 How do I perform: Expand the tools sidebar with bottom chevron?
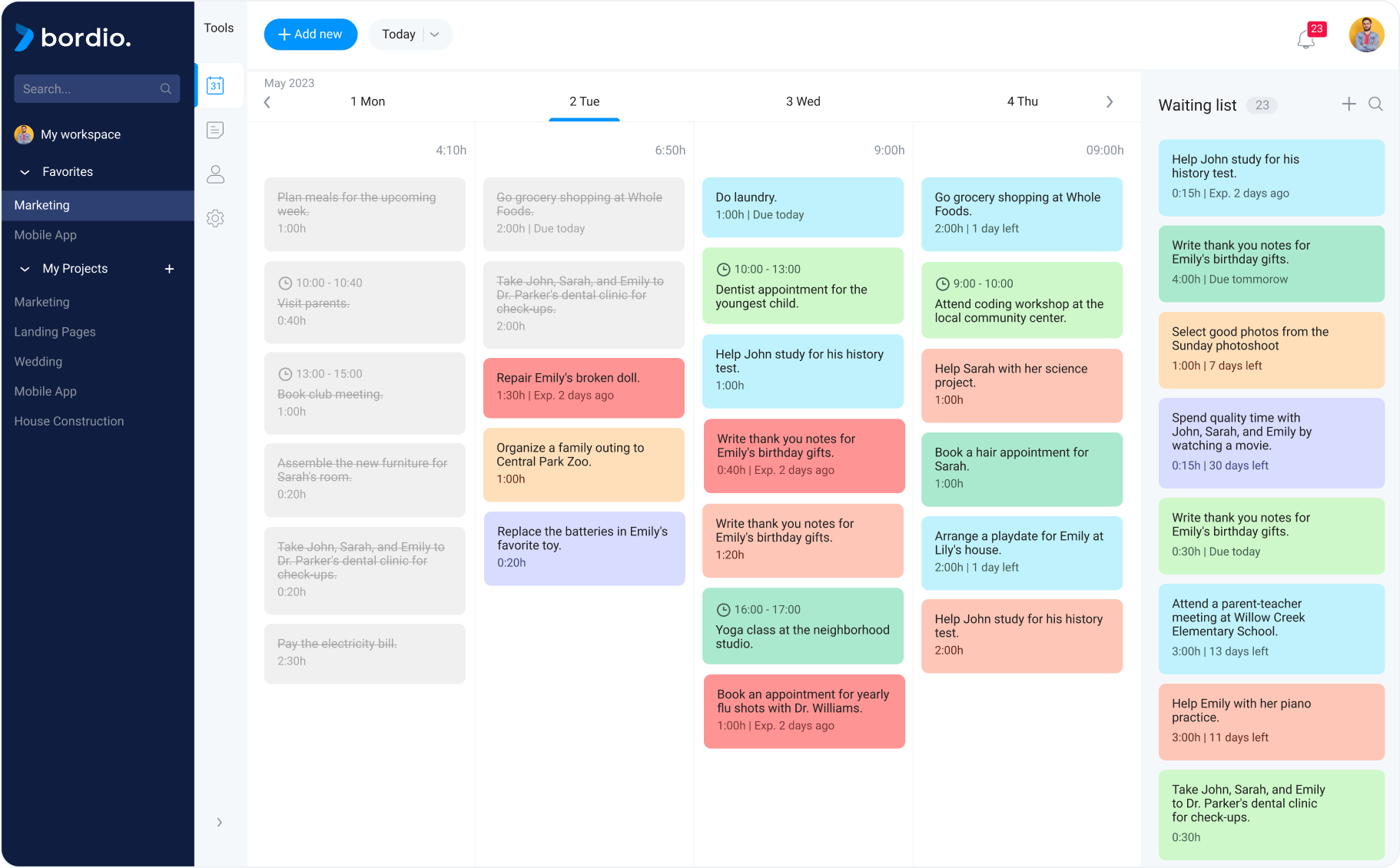point(220,823)
